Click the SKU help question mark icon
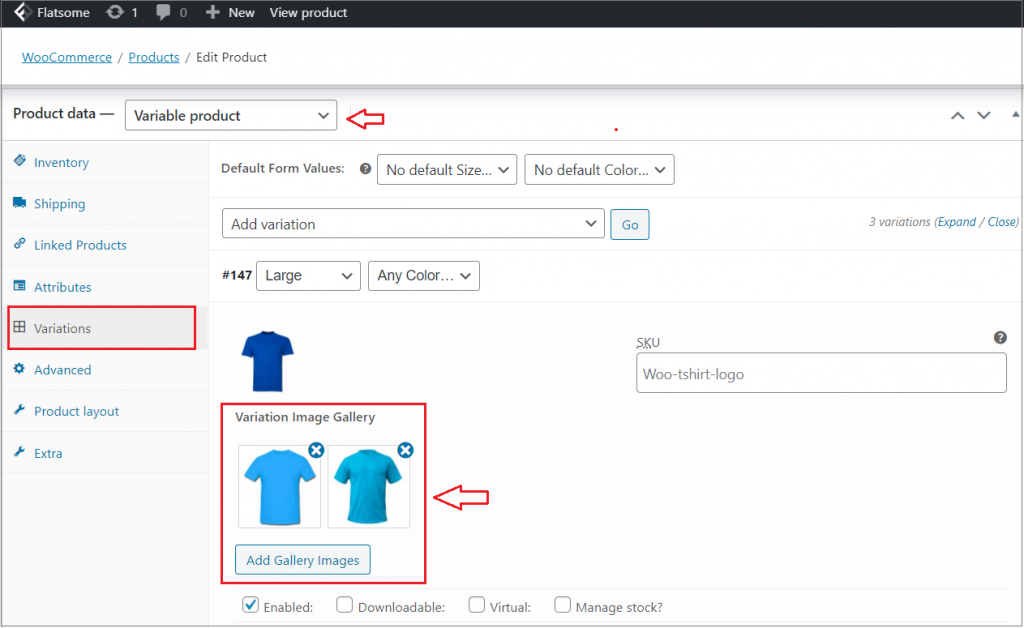 (x=1000, y=338)
